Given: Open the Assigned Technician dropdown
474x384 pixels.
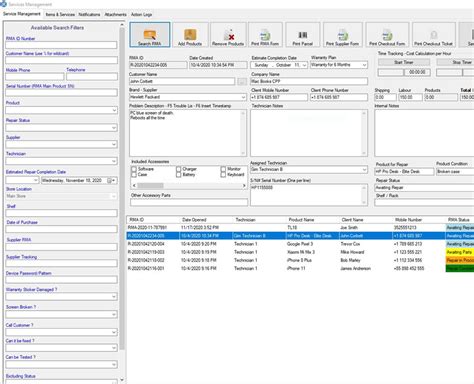Looking at the screenshot, I should (x=364, y=170).
